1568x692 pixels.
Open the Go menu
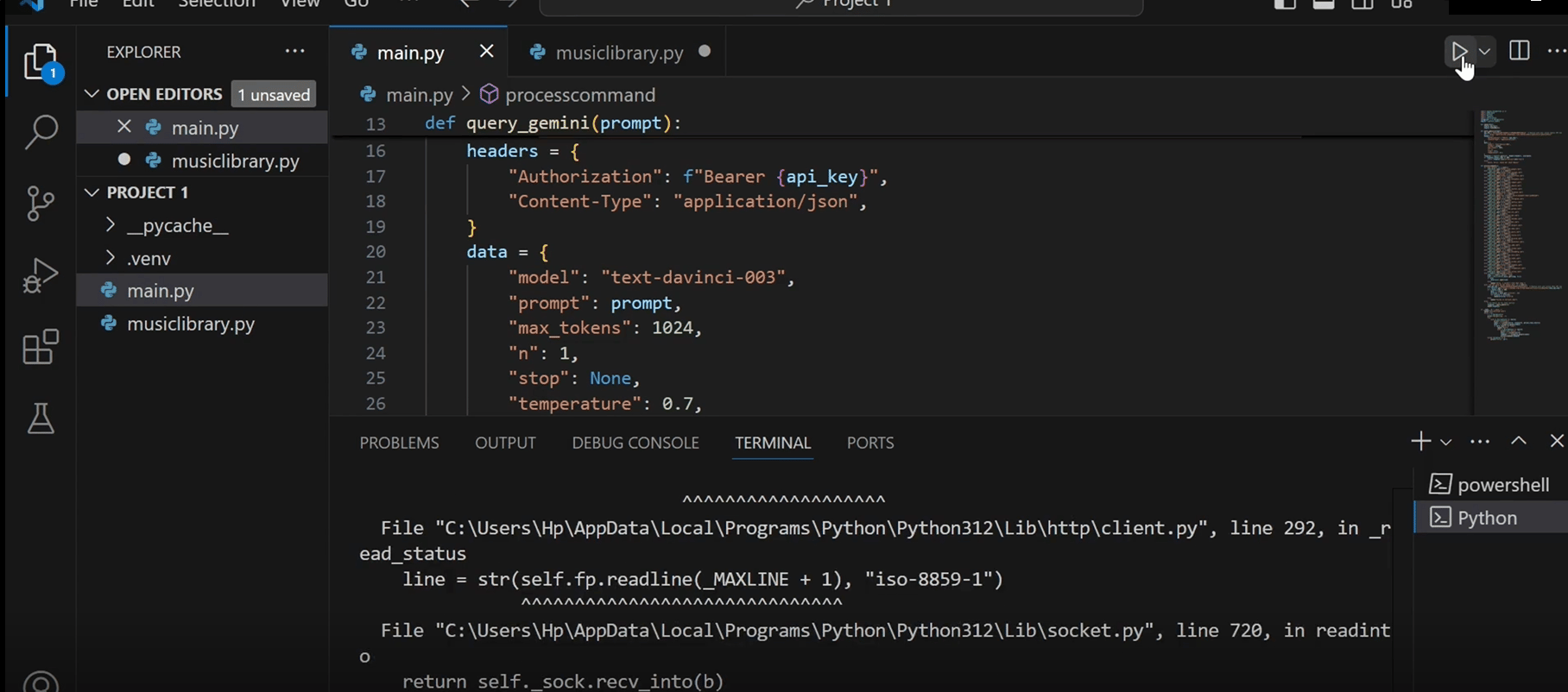[357, 4]
